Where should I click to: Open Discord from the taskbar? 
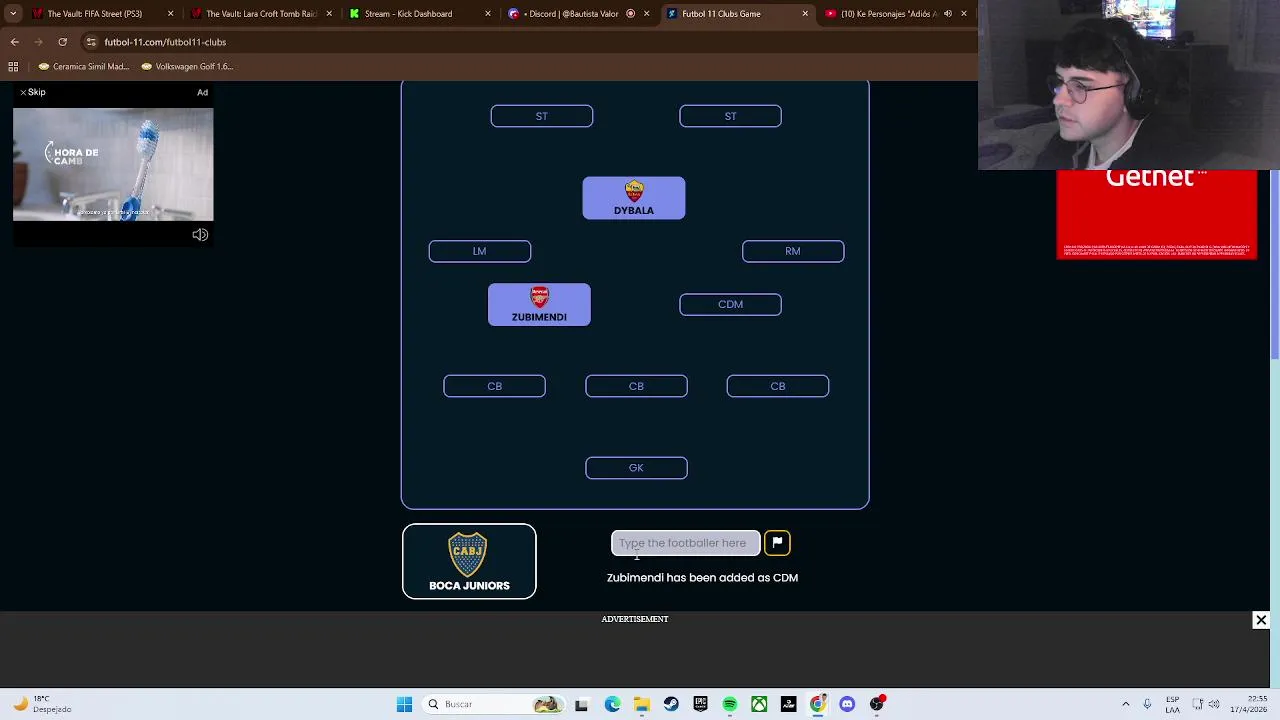pyautogui.click(x=847, y=704)
